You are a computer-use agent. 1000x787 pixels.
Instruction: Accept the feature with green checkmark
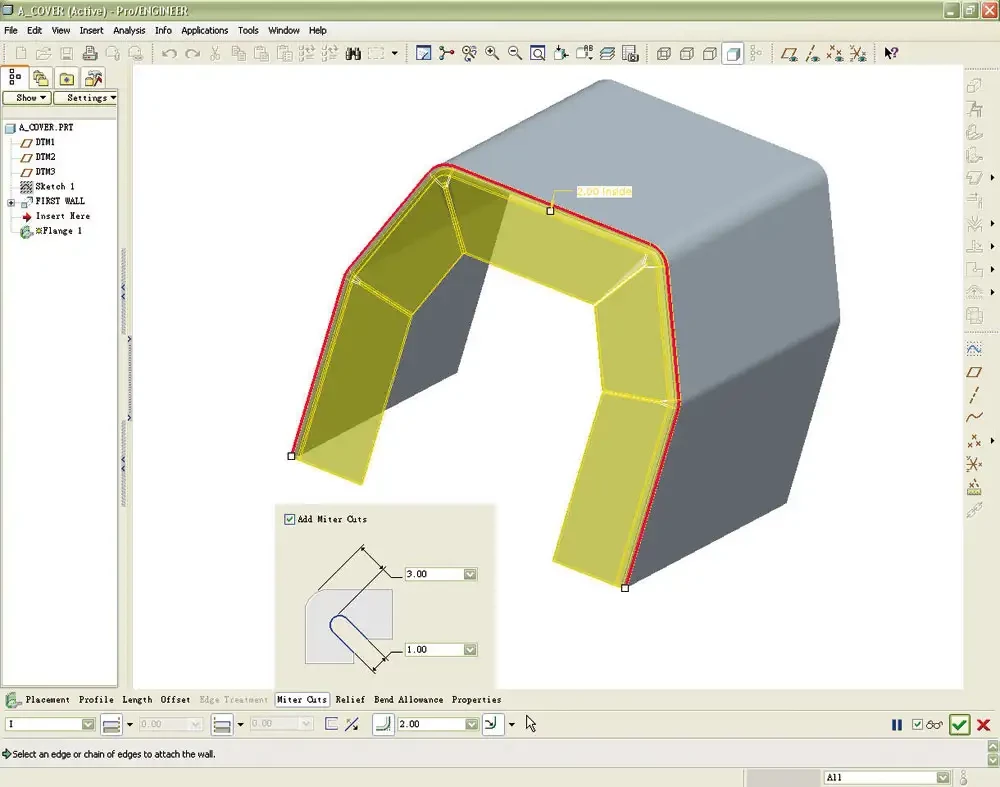tap(960, 725)
